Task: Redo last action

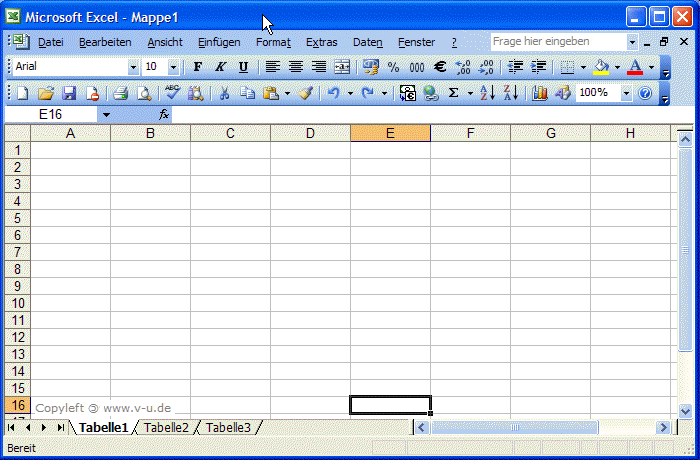Action: (x=367, y=93)
